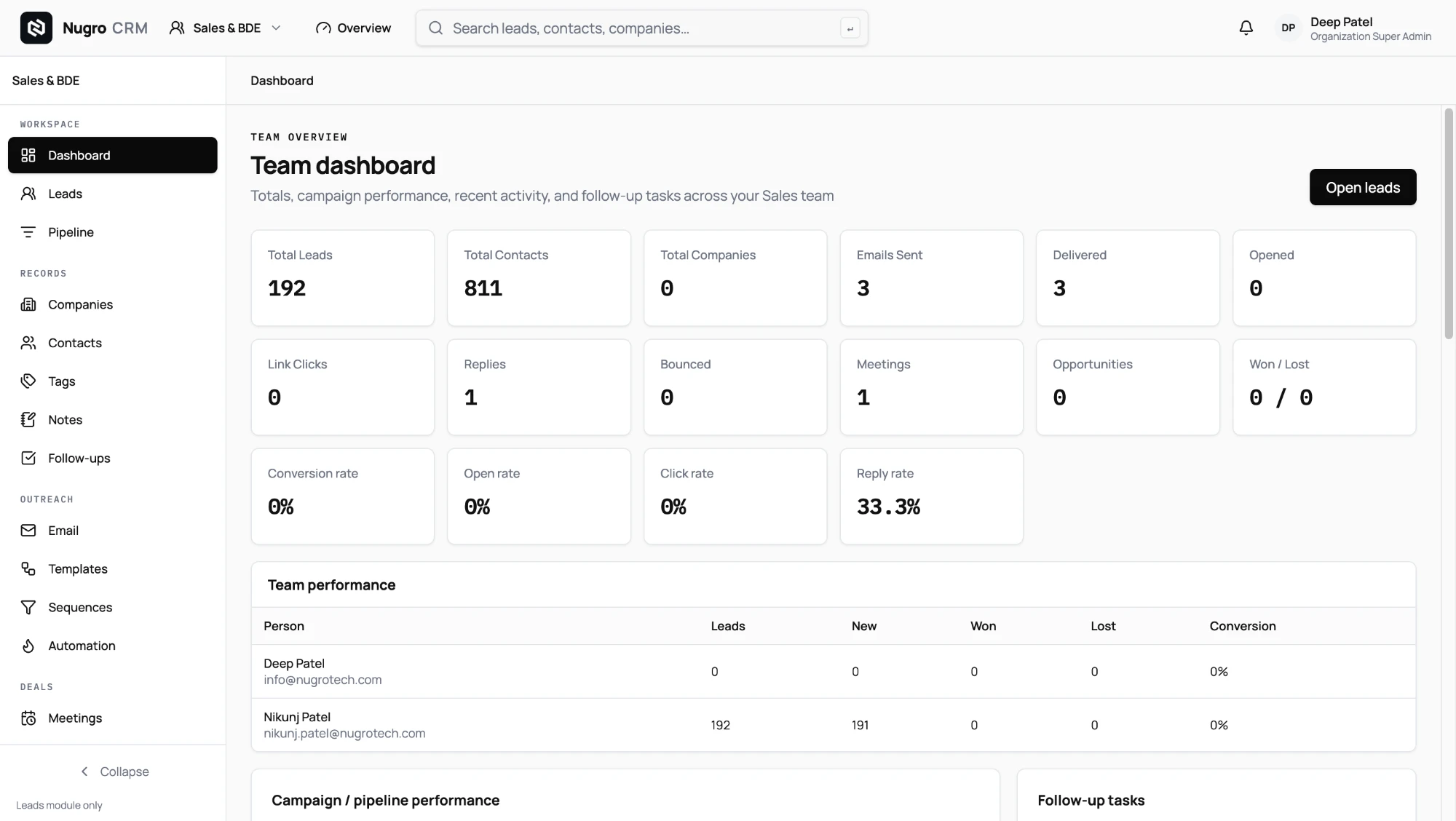Click the Leads module only footer text

pyautogui.click(x=59, y=805)
